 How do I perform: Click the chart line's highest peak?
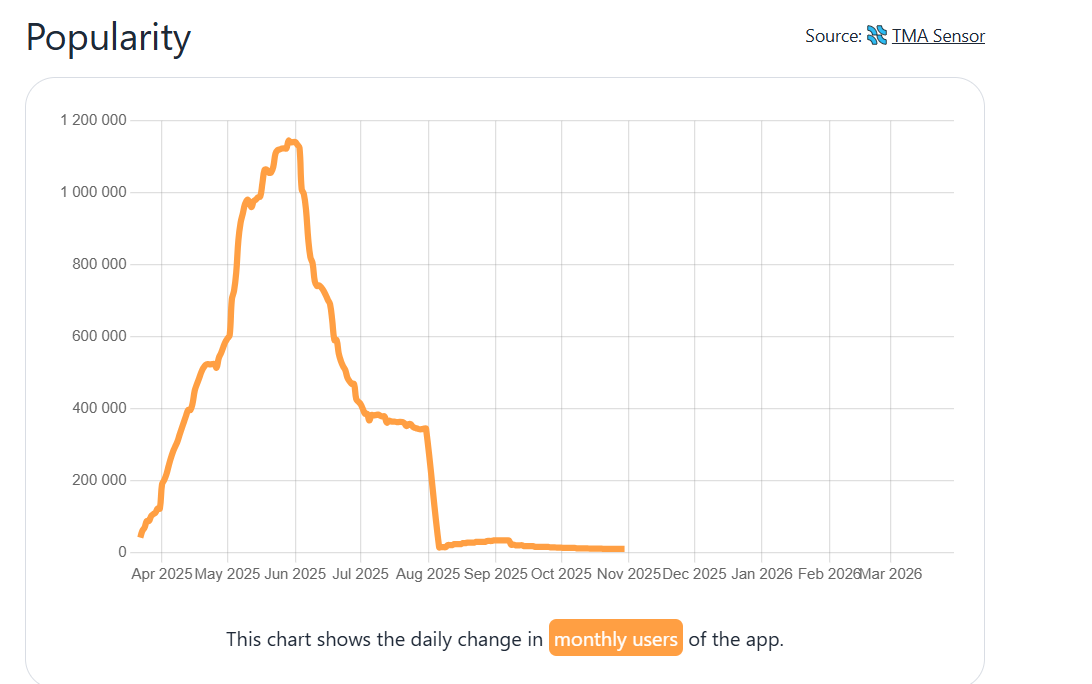289,142
